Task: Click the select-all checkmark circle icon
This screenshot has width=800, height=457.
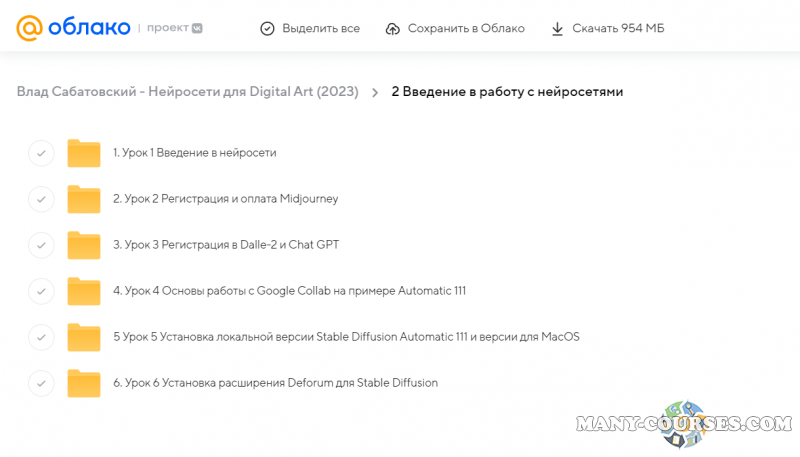Action: pyautogui.click(x=267, y=29)
